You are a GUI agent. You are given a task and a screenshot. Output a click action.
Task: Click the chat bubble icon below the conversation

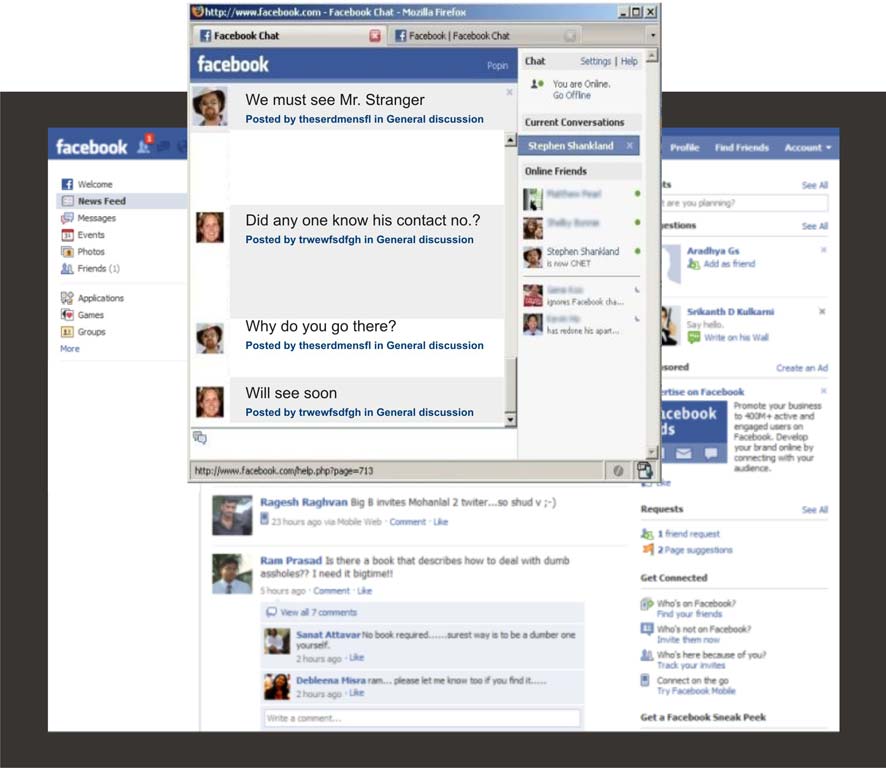(x=199, y=437)
